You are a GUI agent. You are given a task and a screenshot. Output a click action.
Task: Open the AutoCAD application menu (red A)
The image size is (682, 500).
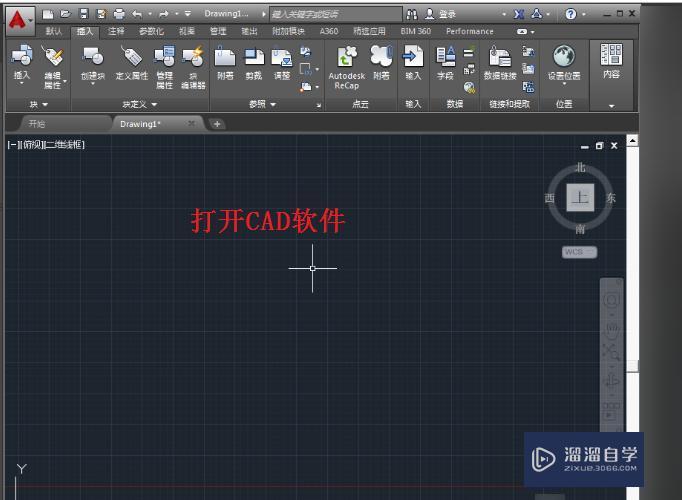click(x=20, y=20)
